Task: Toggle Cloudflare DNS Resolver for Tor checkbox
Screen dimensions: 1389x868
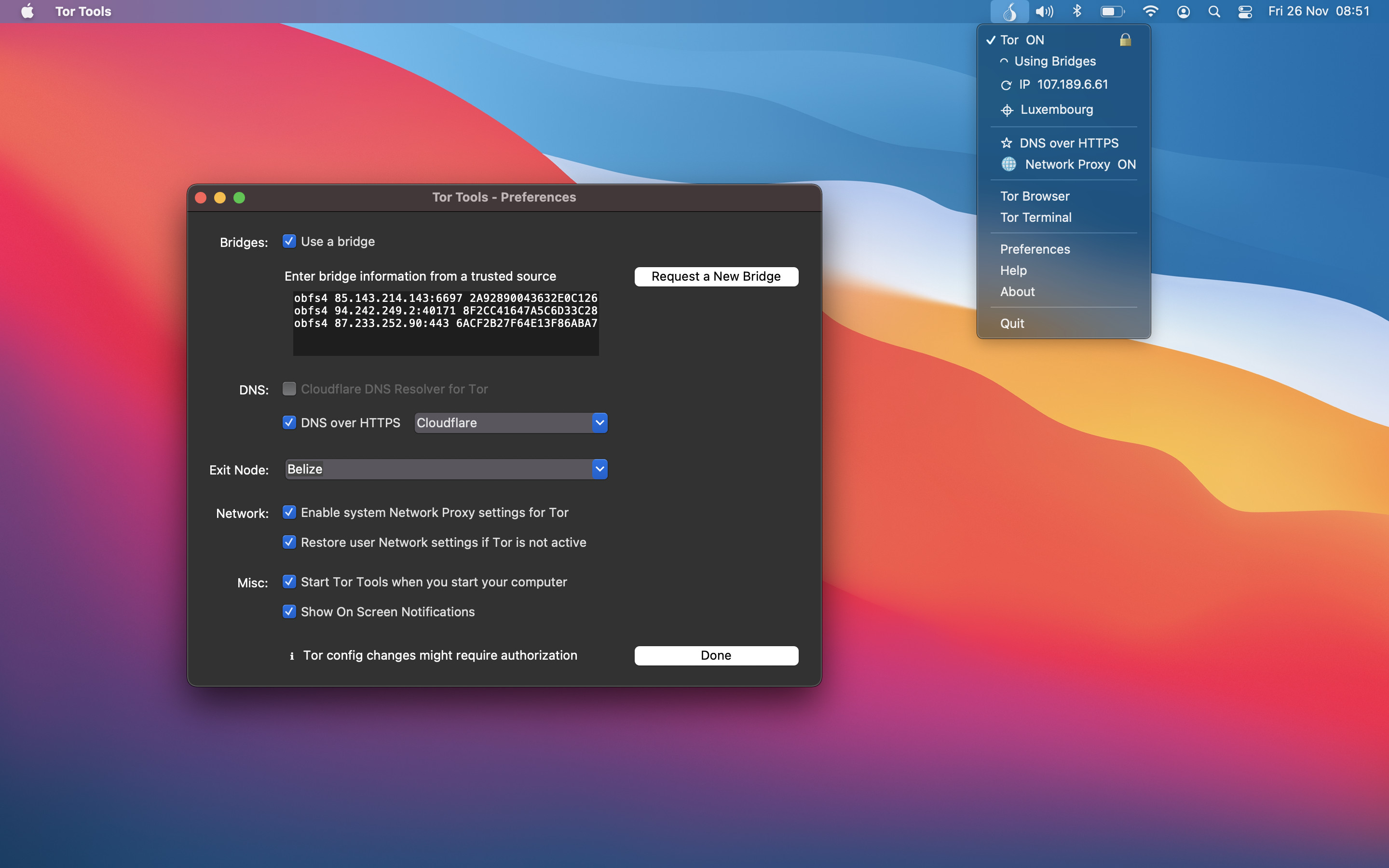Action: [289, 389]
